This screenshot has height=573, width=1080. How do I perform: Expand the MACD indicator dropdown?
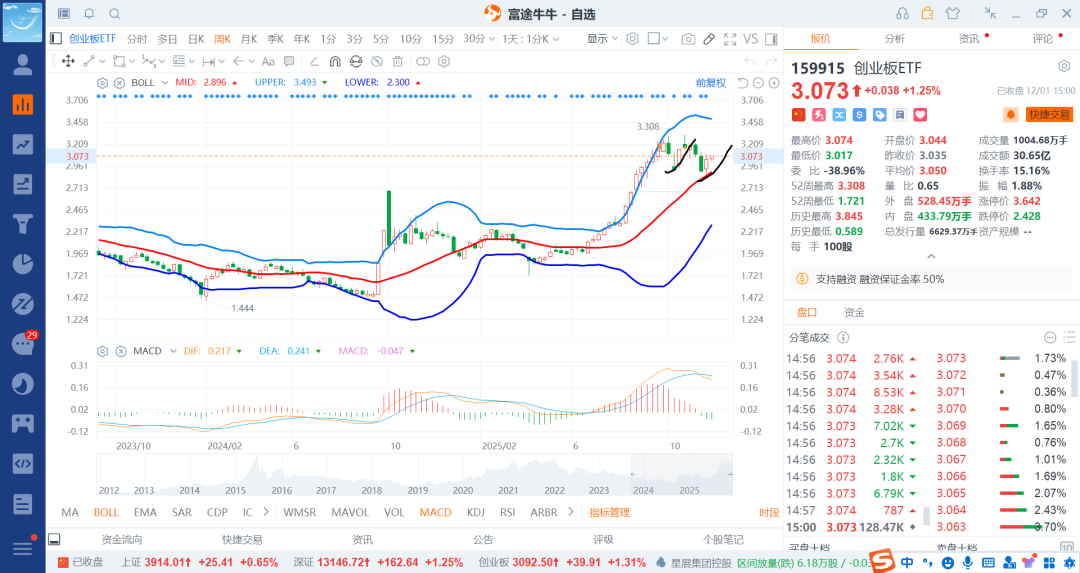(x=173, y=351)
